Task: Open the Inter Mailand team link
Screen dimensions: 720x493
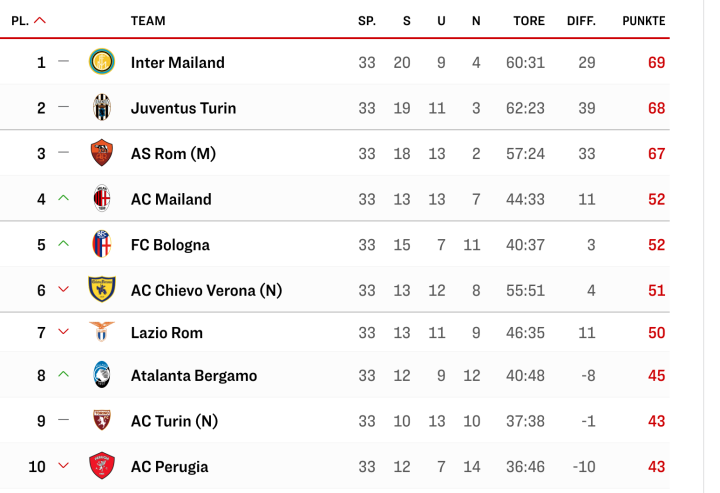Action: pos(178,62)
